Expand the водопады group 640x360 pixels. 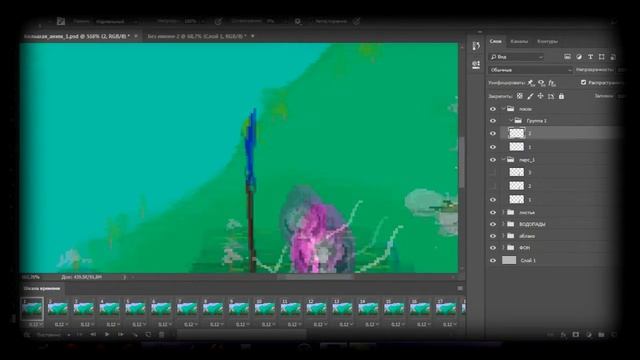pyautogui.click(x=503, y=224)
